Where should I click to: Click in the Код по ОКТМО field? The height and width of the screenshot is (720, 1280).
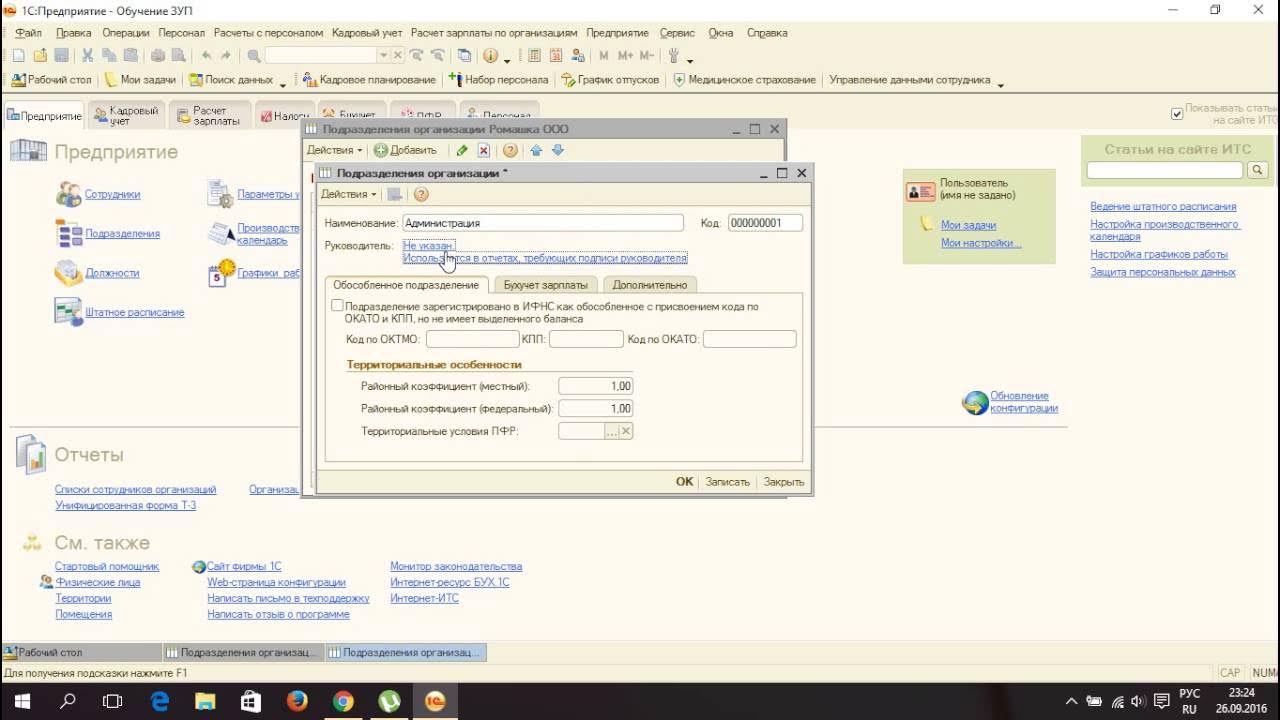coord(472,339)
